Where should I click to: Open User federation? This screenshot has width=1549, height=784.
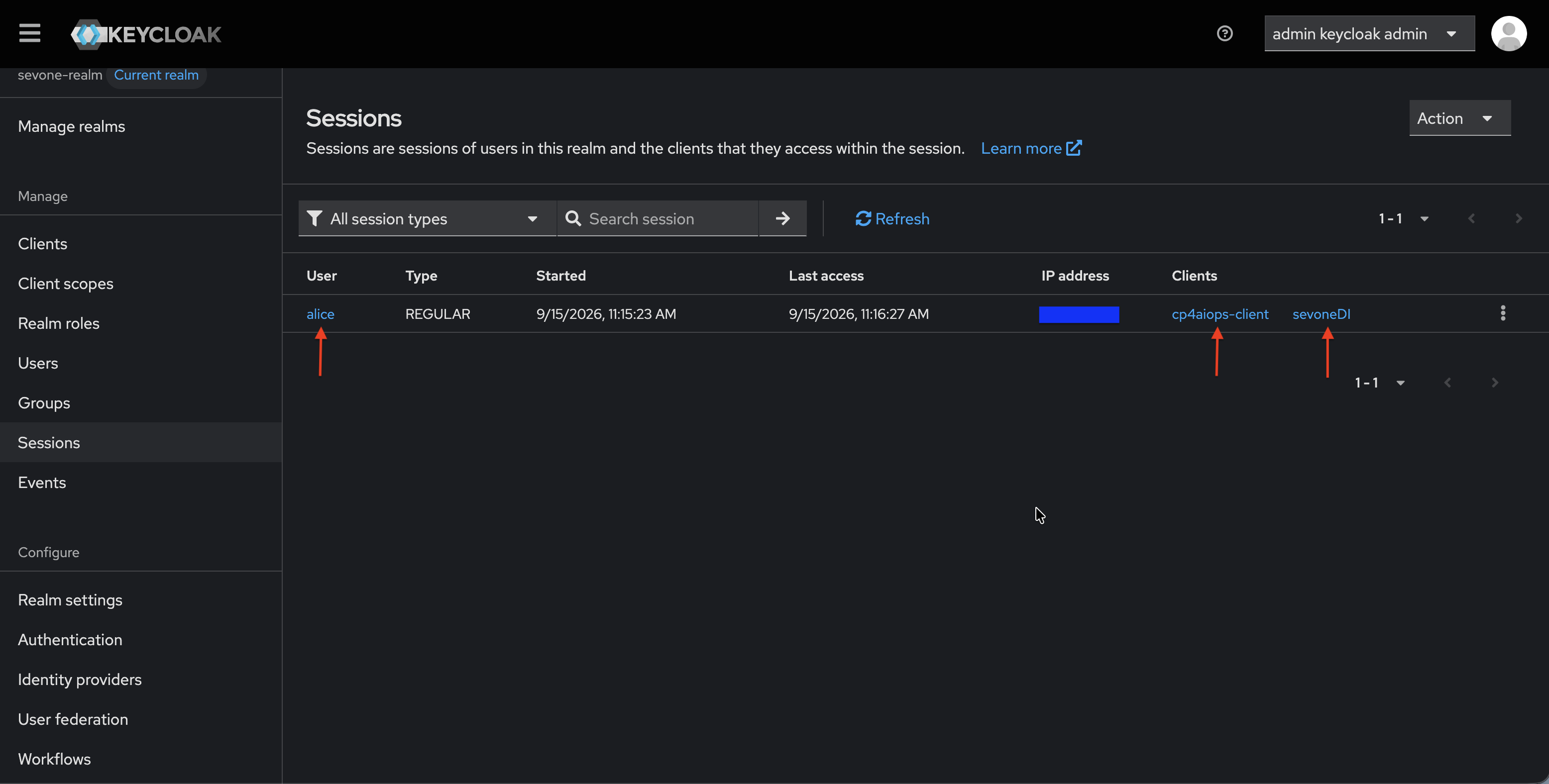[73, 719]
